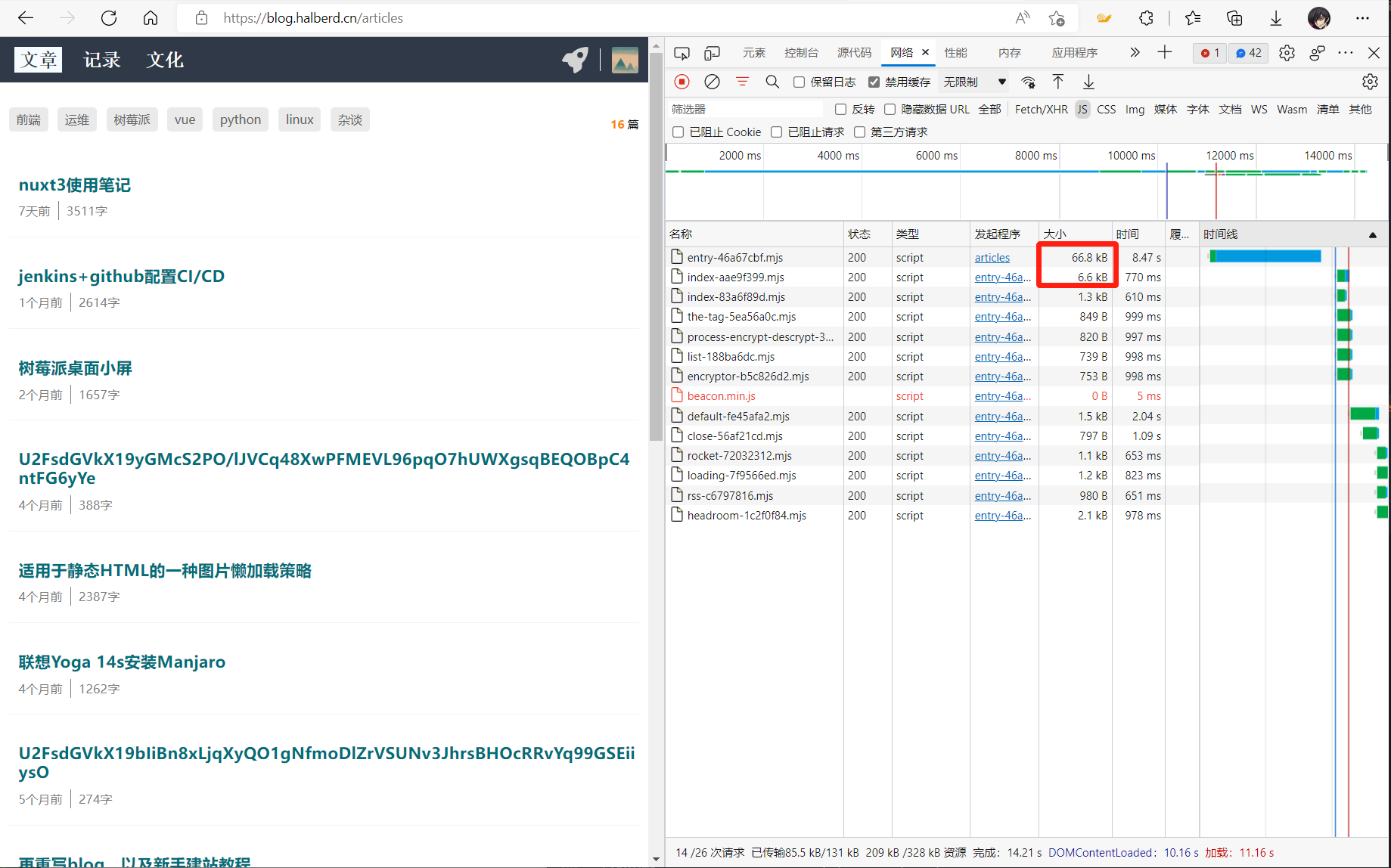Click the python tag button
Image resolution: width=1391 pixels, height=868 pixels.
click(241, 119)
